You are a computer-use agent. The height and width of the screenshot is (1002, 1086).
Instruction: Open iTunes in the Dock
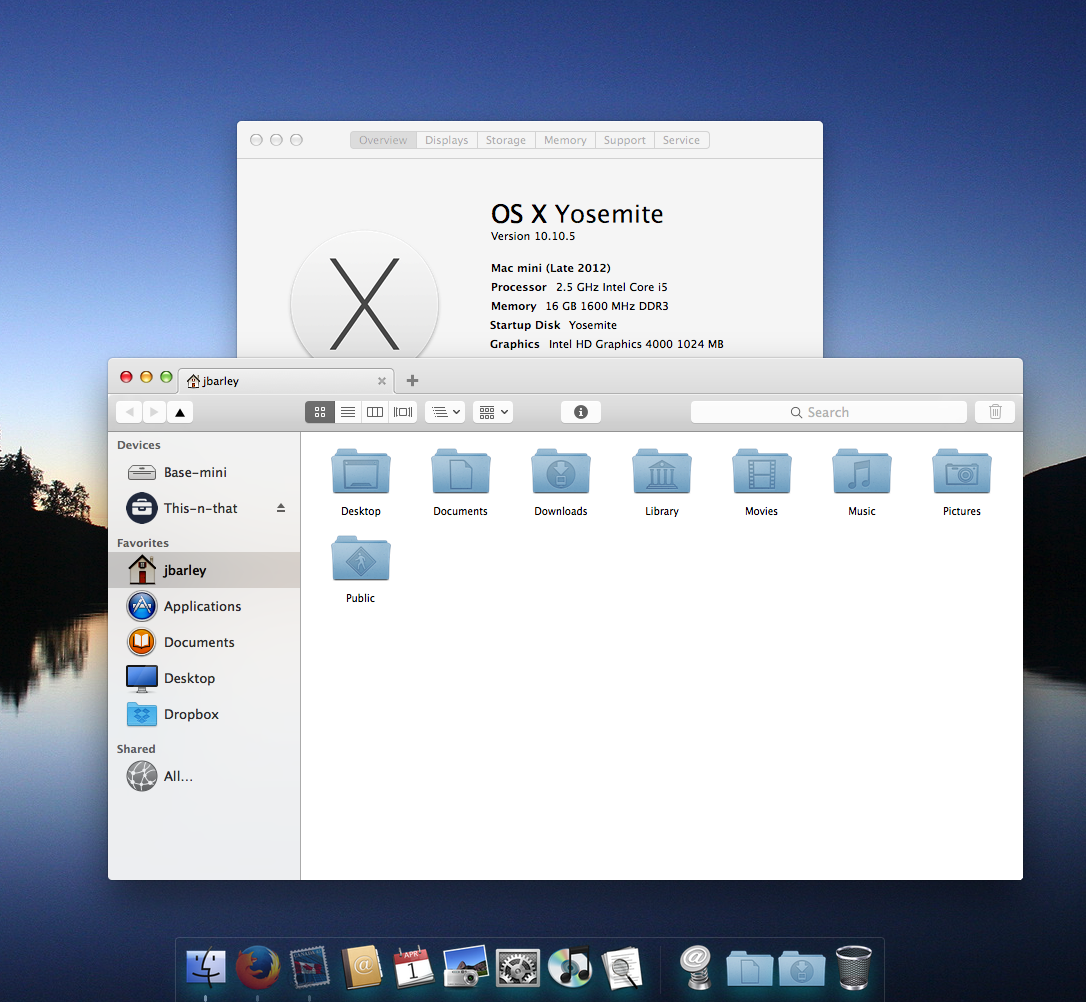[569, 967]
